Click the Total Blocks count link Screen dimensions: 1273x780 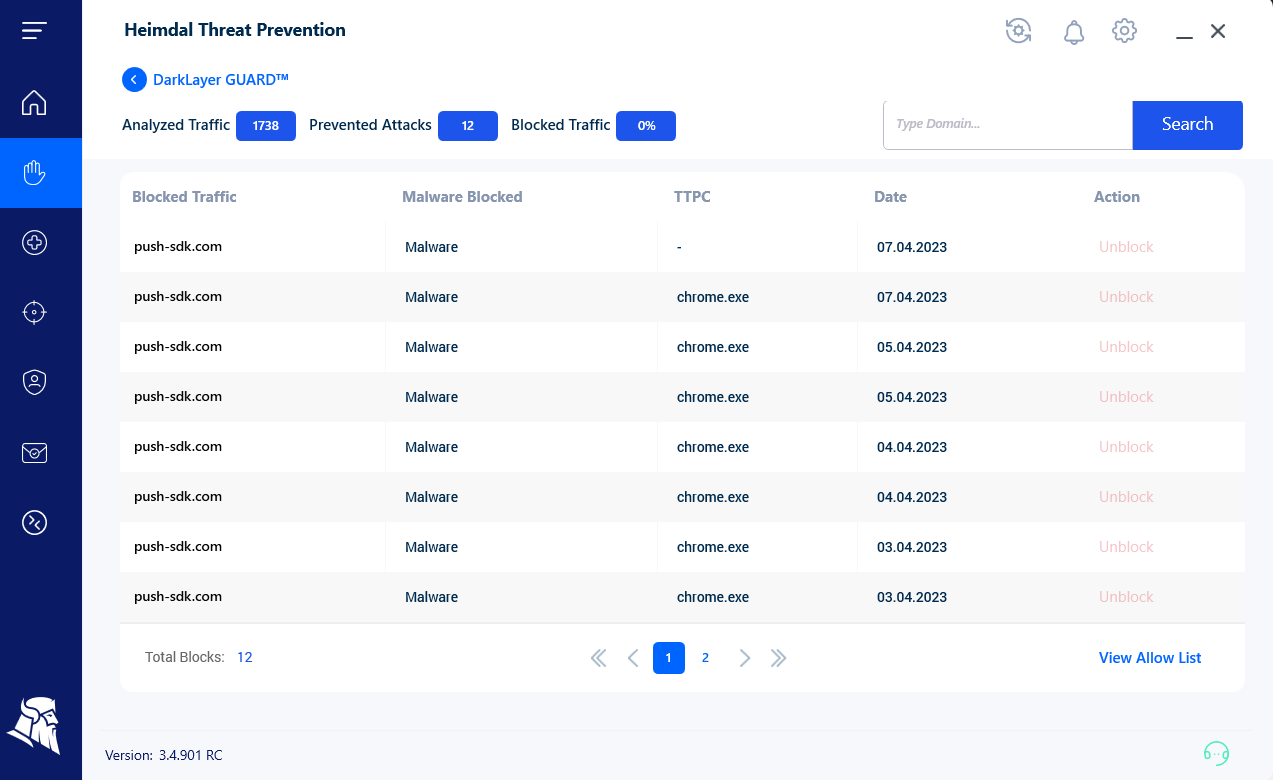244,657
